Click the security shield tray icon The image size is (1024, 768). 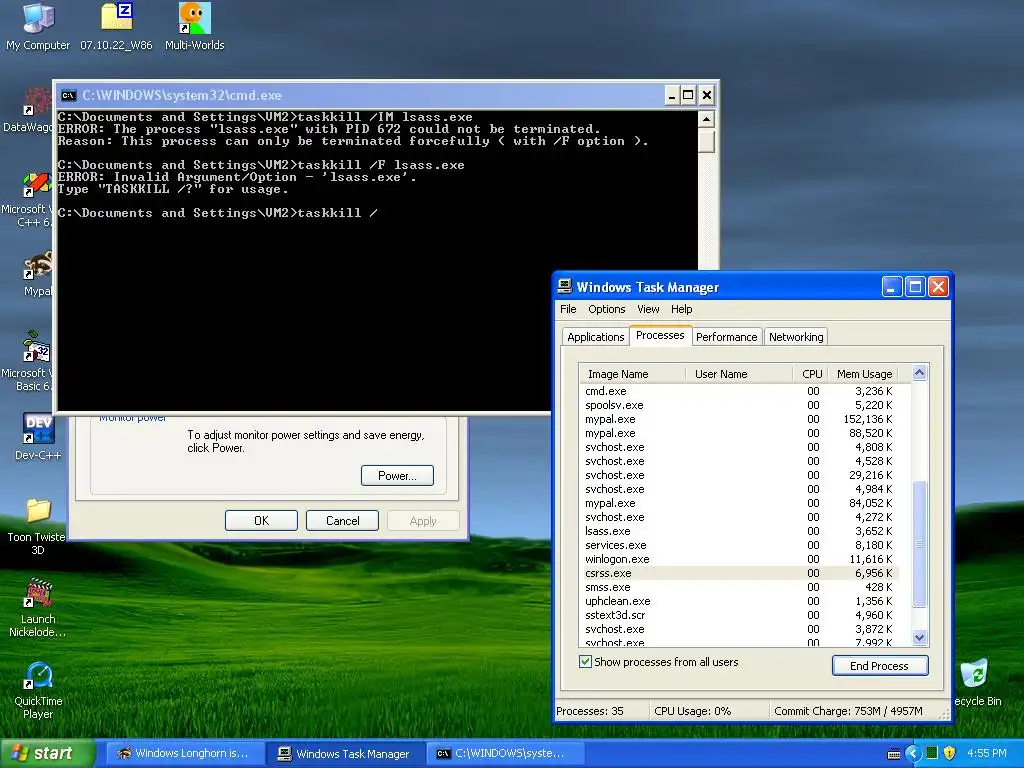(x=950, y=753)
